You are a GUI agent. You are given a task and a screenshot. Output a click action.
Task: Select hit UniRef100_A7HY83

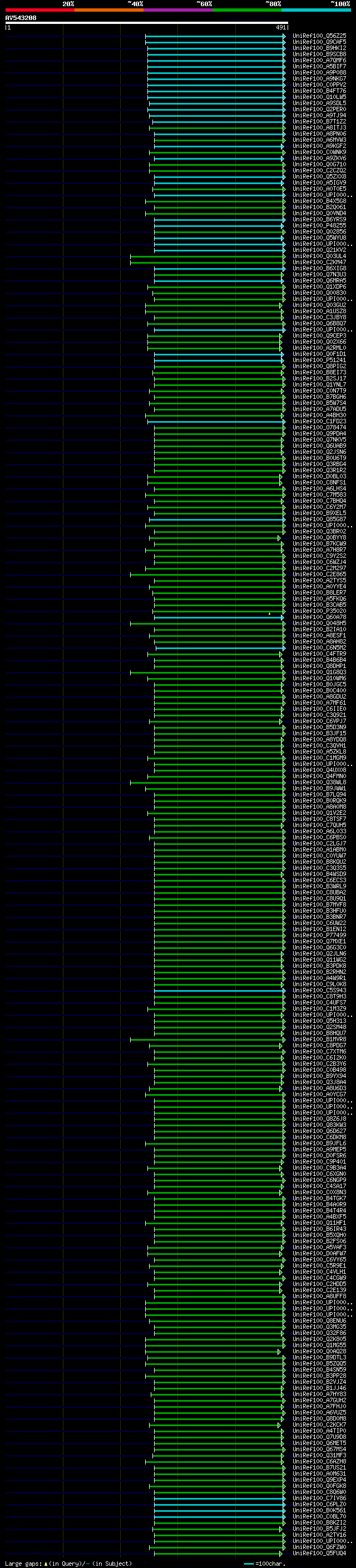pos(319,1394)
